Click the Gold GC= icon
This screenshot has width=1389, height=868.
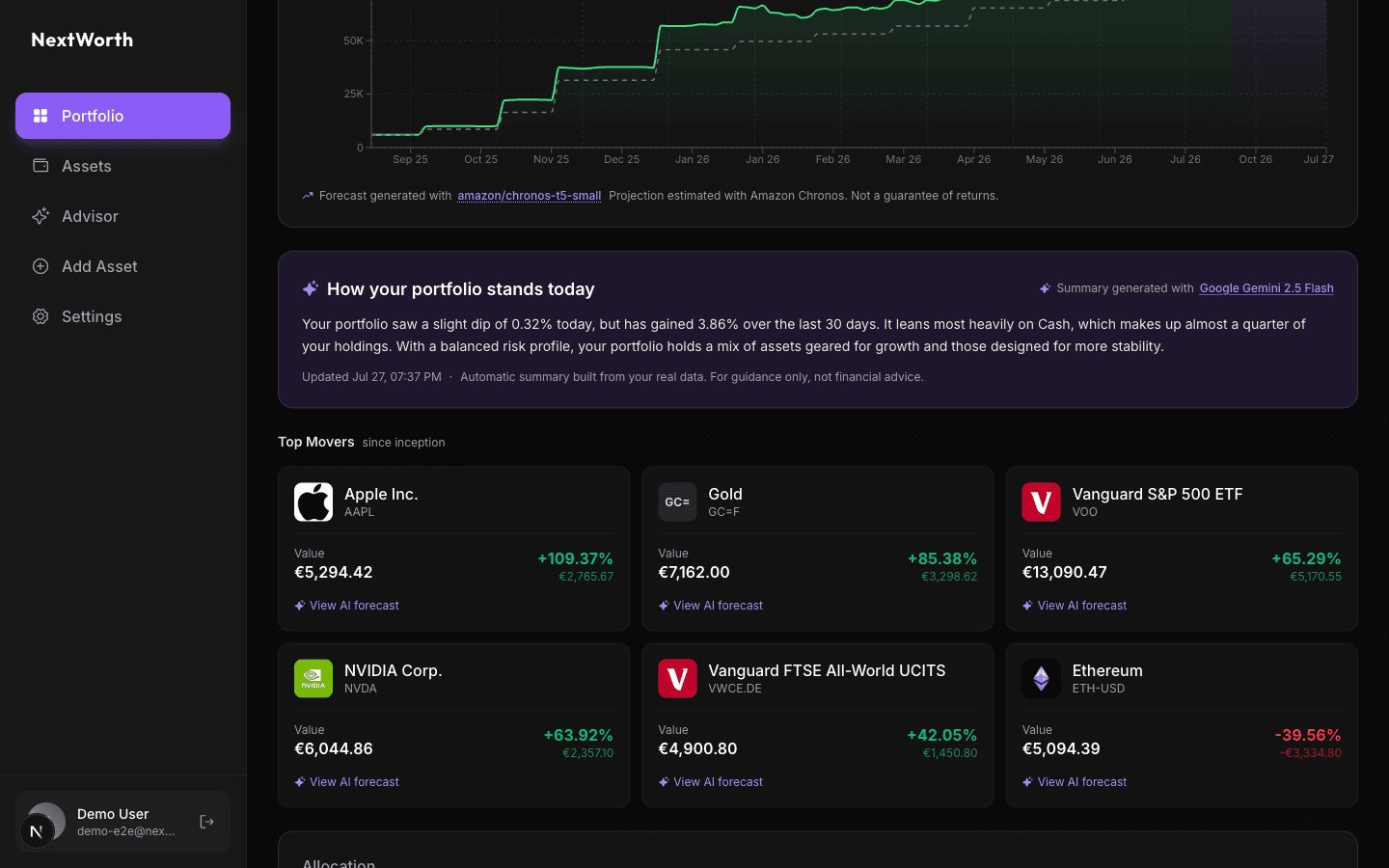point(677,502)
